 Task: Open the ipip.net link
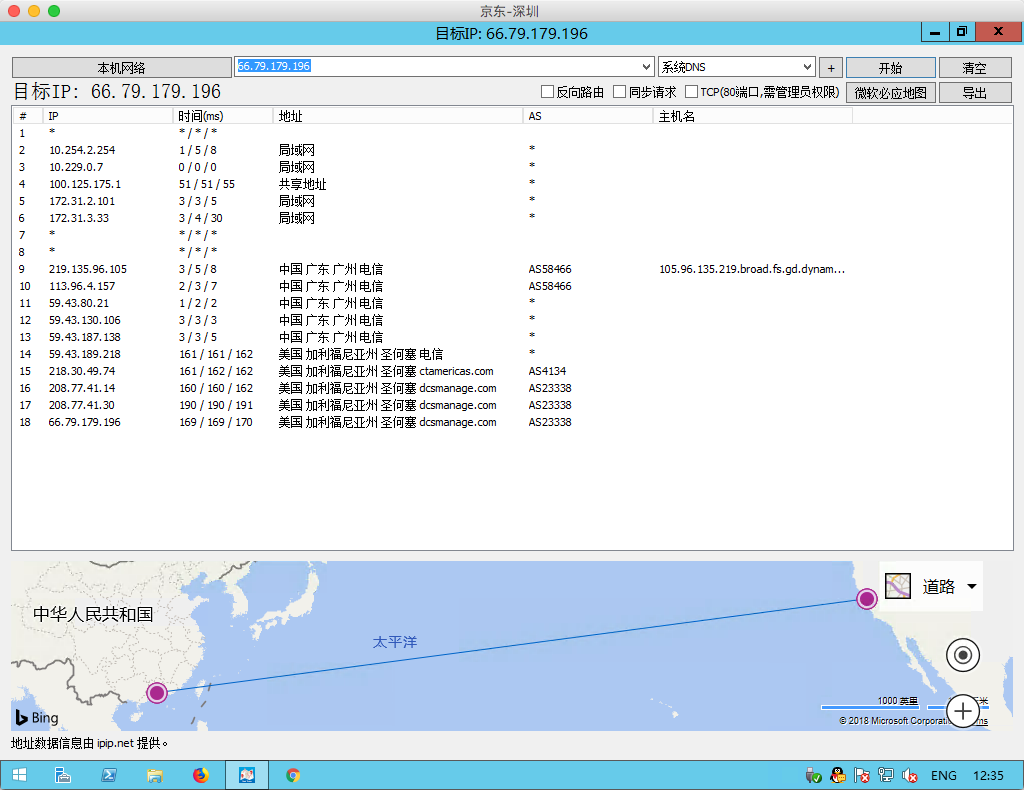click(x=116, y=743)
